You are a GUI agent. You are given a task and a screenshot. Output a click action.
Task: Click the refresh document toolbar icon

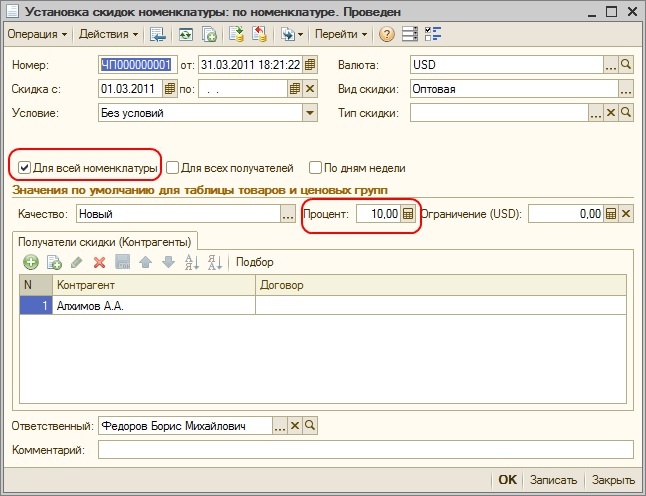[x=186, y=34]
